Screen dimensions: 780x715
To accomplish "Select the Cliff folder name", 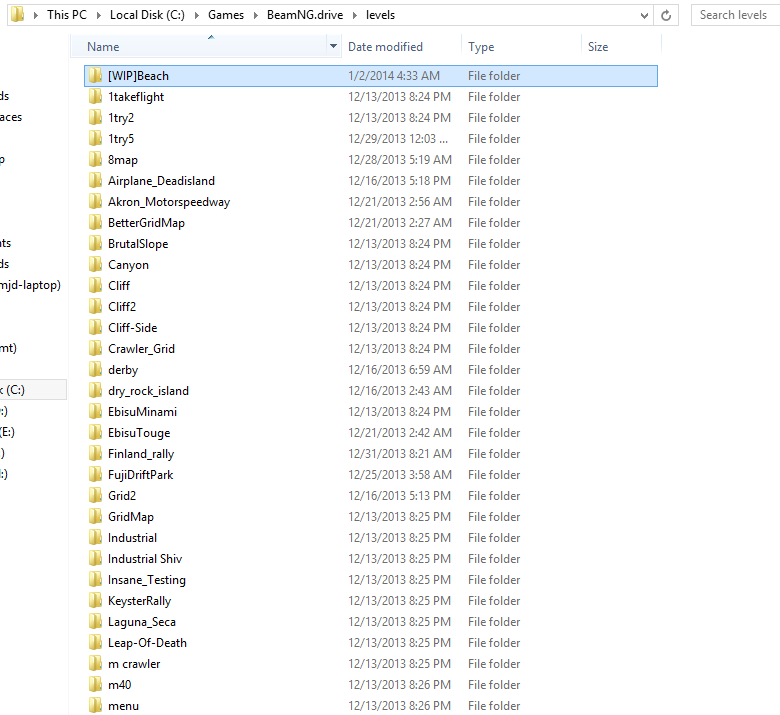I will pos(119,286).
